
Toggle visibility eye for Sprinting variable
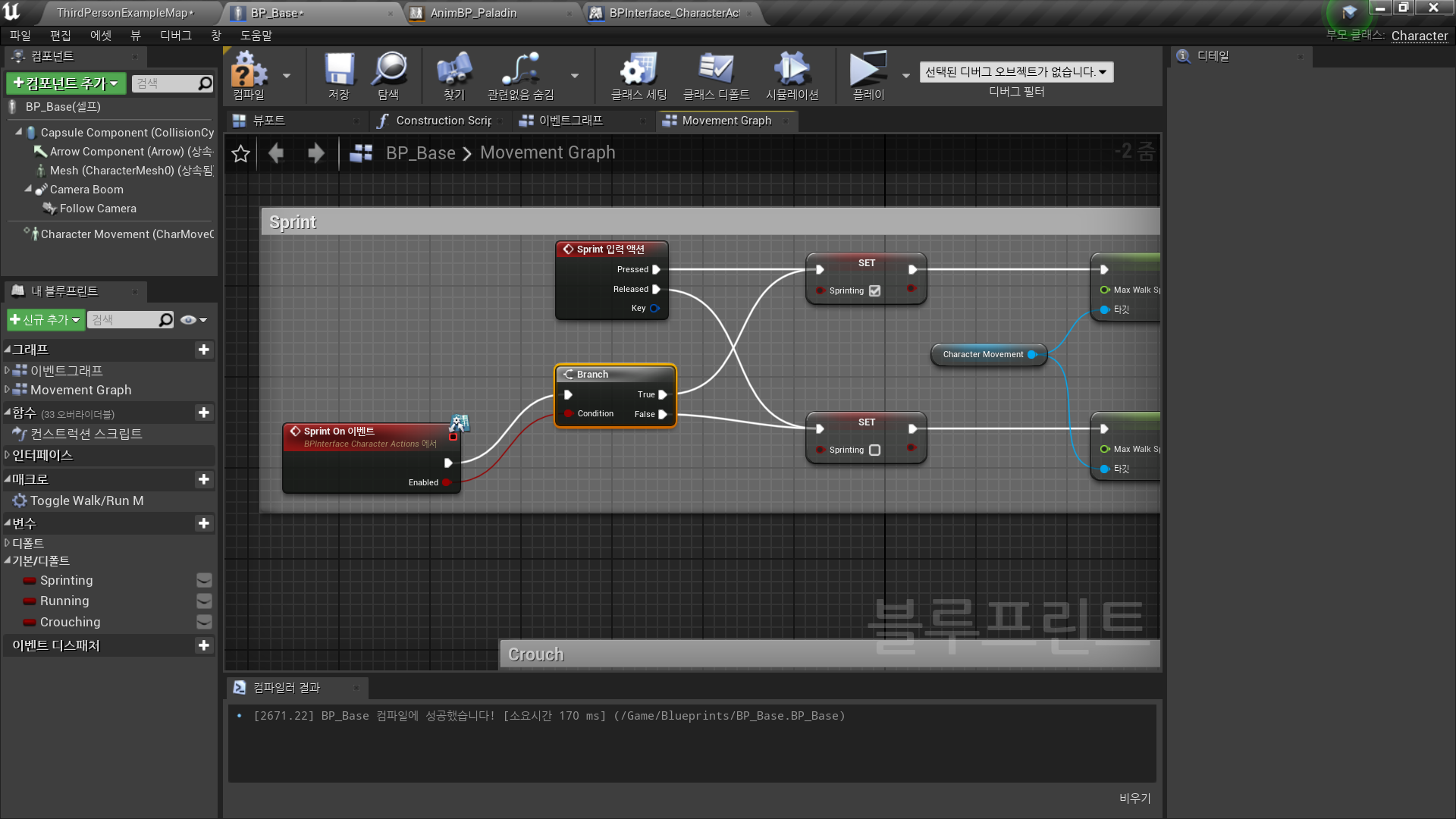[204, 581]
